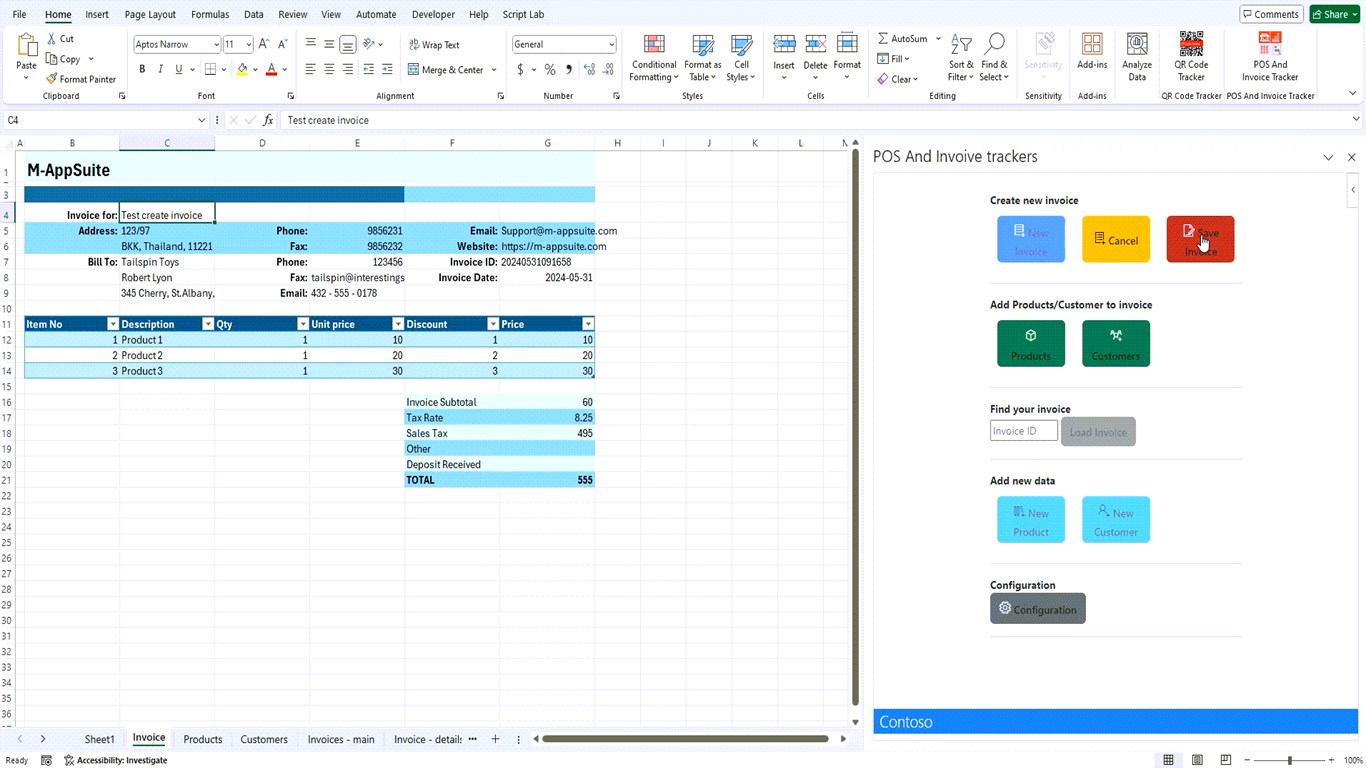
Task: Click the formula bar text field
Action: tap(815, 120)
